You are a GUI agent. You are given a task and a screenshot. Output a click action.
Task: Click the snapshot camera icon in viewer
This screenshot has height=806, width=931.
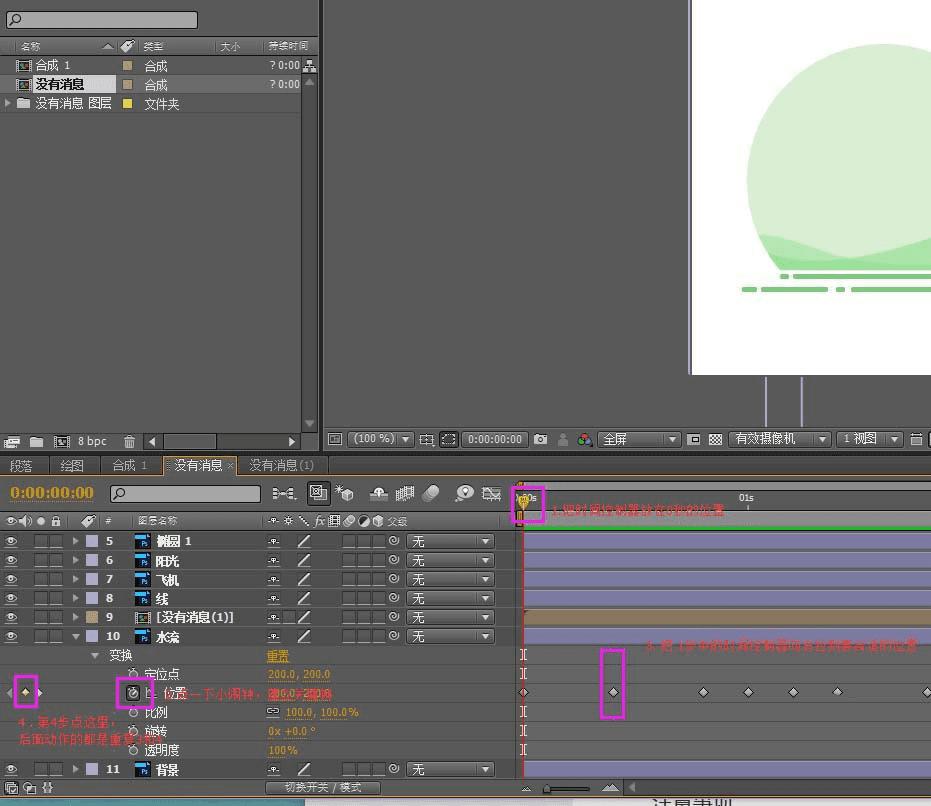[541, 439]
